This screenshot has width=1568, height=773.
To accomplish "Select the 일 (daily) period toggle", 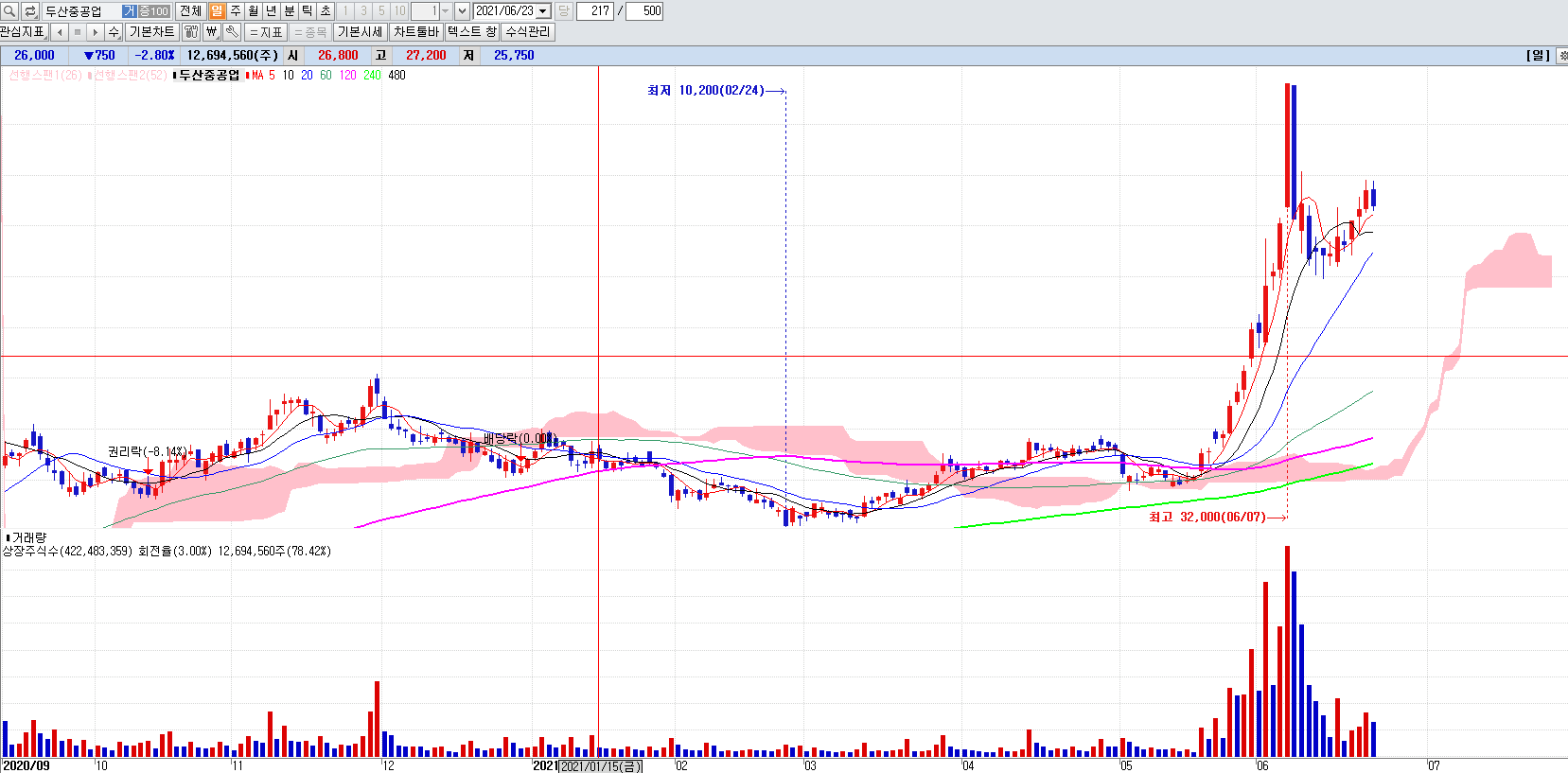I will pyautogui.click(x=218, y=11).
